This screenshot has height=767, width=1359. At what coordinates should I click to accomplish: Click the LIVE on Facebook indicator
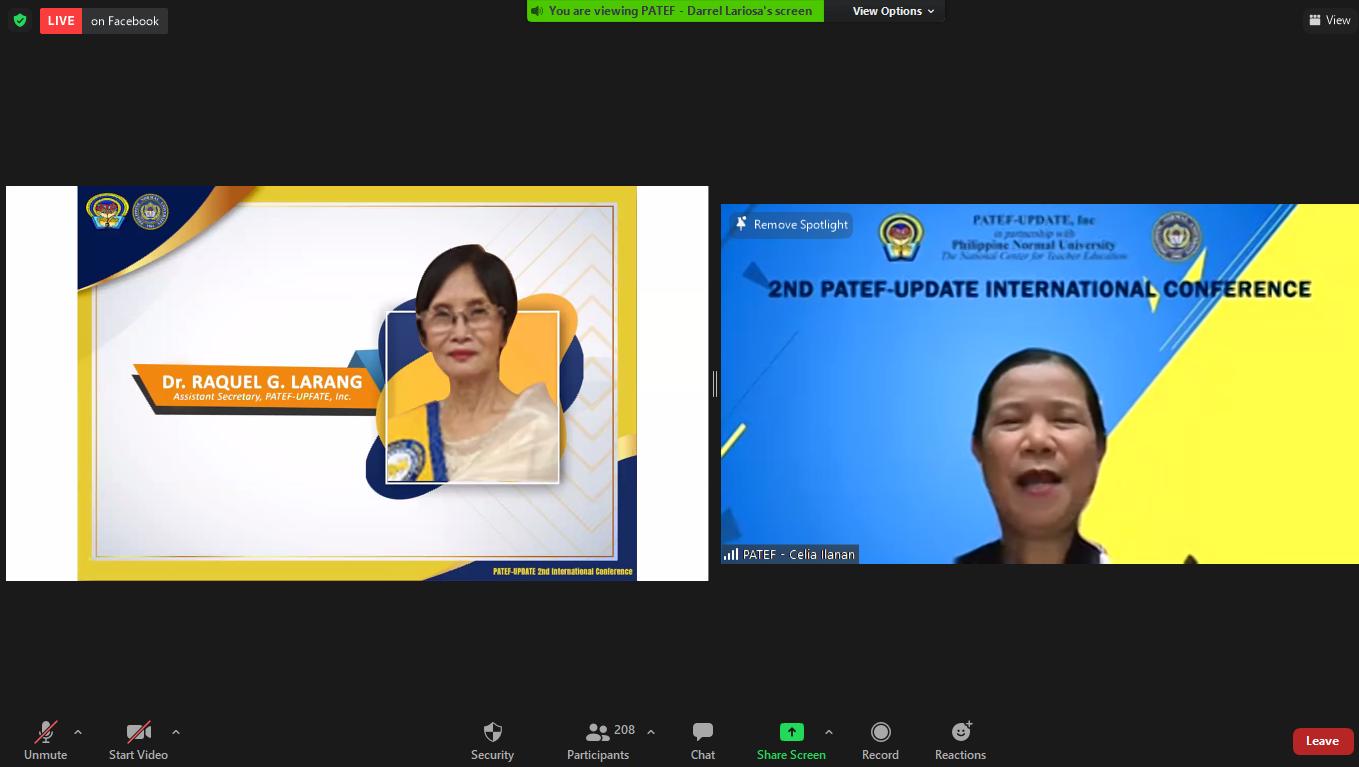click(x=104, y=21)
